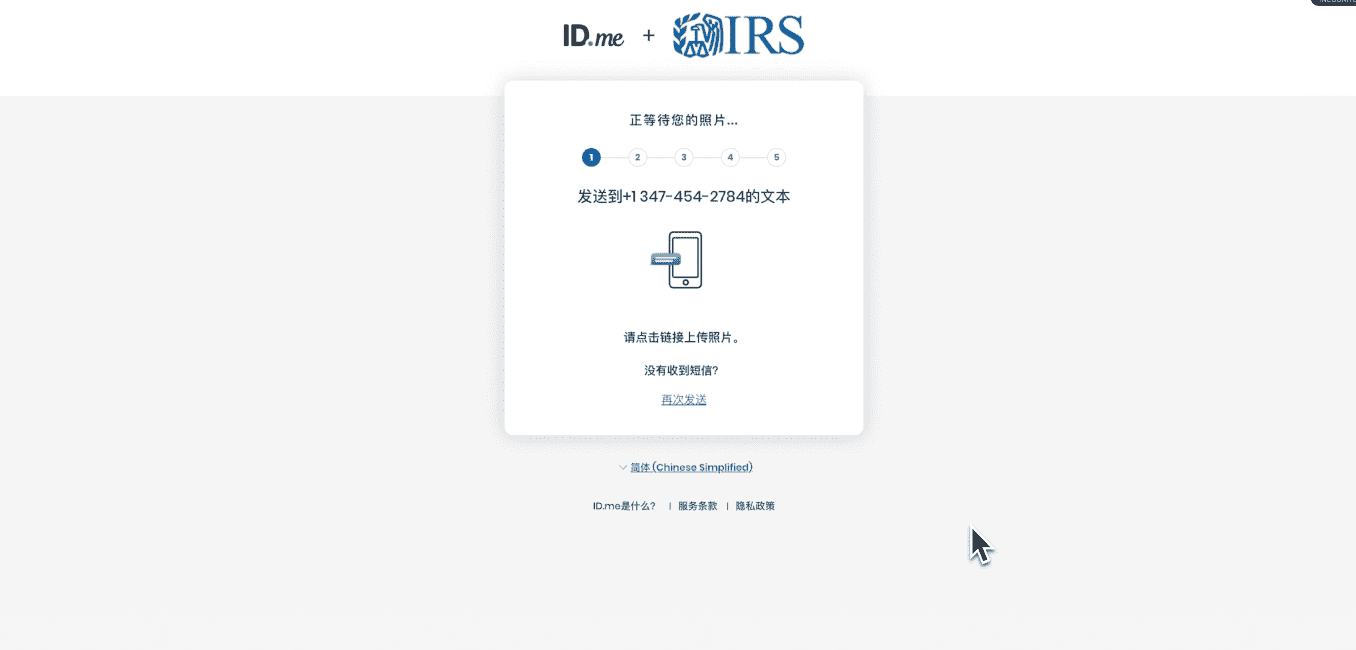Click the ID.me logo
Image resolution: width=1356 pixels, height=650 pixels.
coord(593,36)
